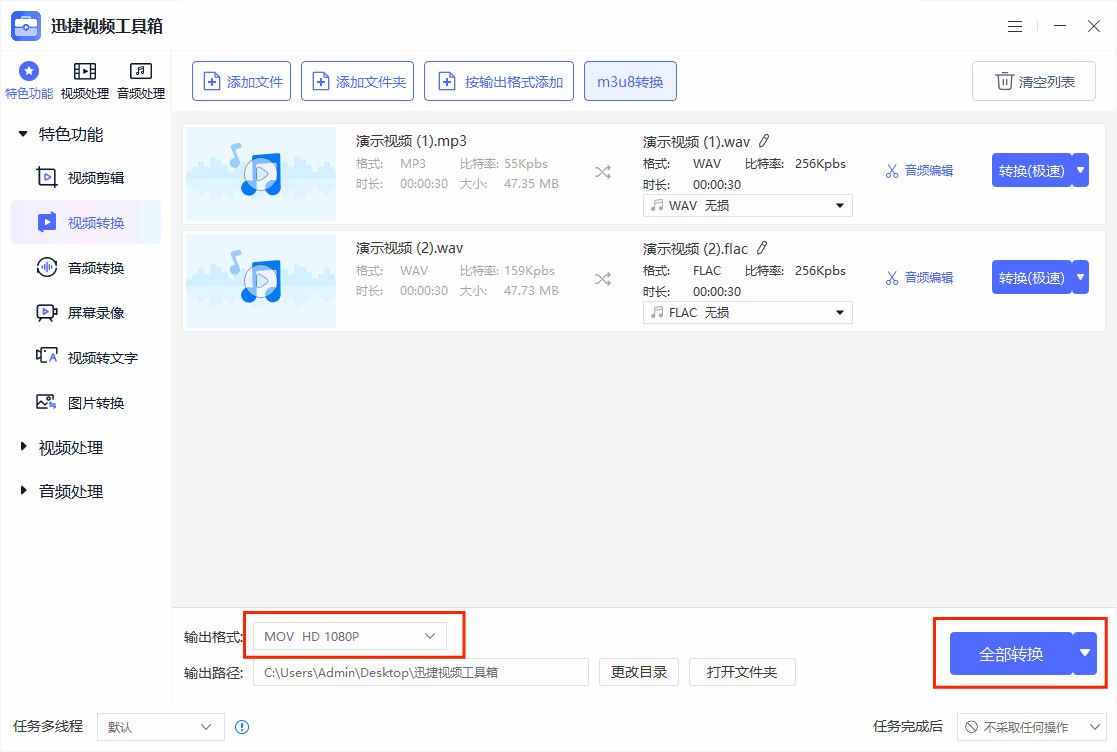The image size is (1117, 752).
Task: Expand arrow next to 全部转换
Action: [1085, 653]
